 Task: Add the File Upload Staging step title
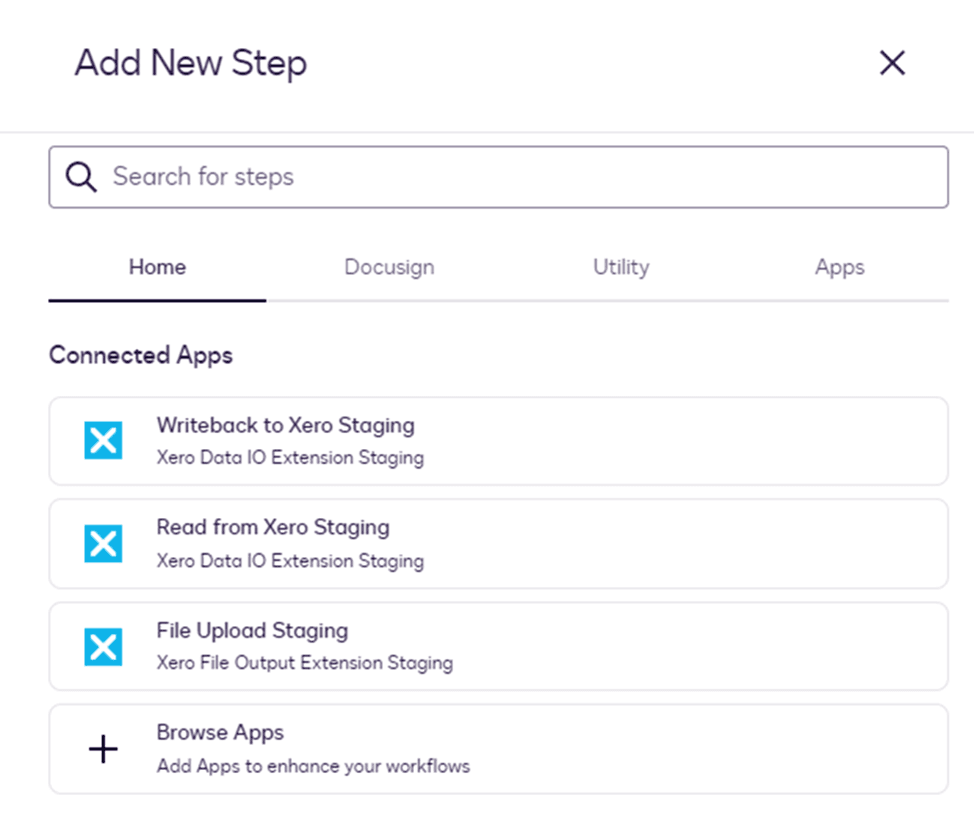pos(252,631)
